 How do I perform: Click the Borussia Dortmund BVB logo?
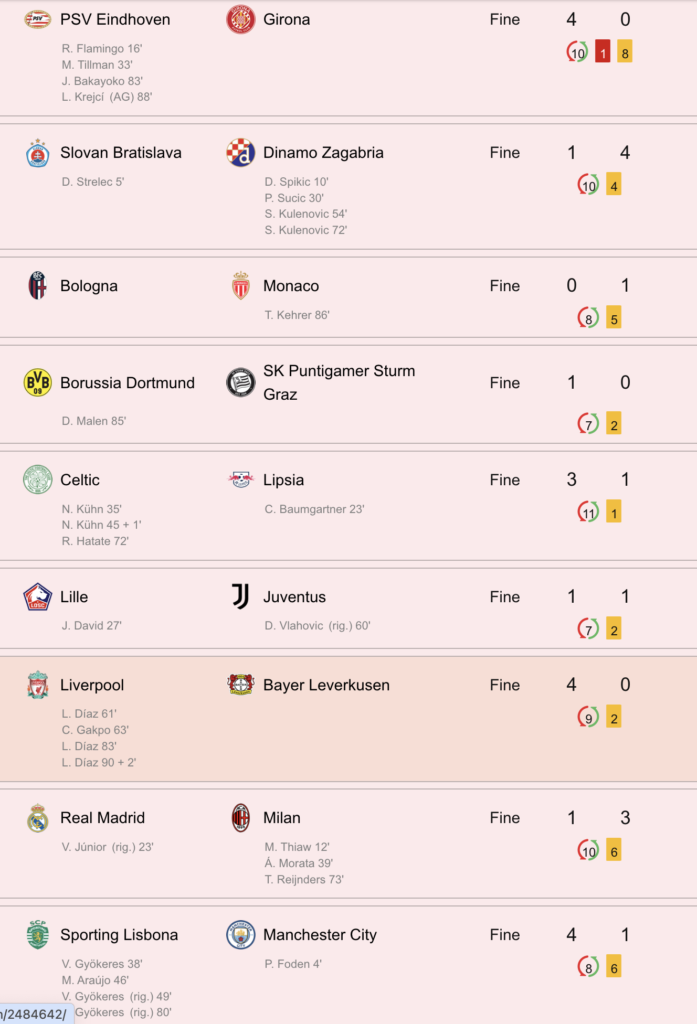click(37, 383)
